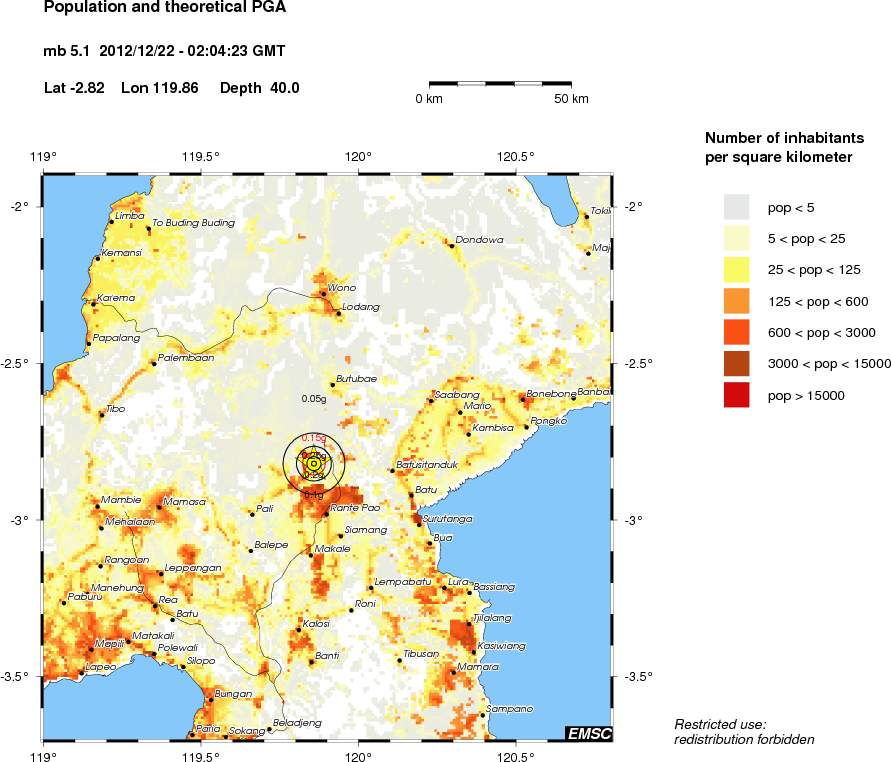Select the Makale city marker
The image size is (891, 762).
coord(311,555)
